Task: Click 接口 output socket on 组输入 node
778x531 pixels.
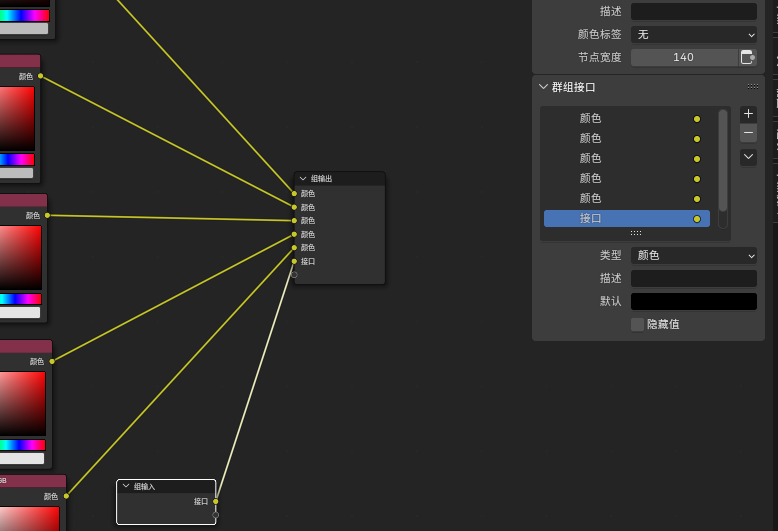Action: coord(215,502)
